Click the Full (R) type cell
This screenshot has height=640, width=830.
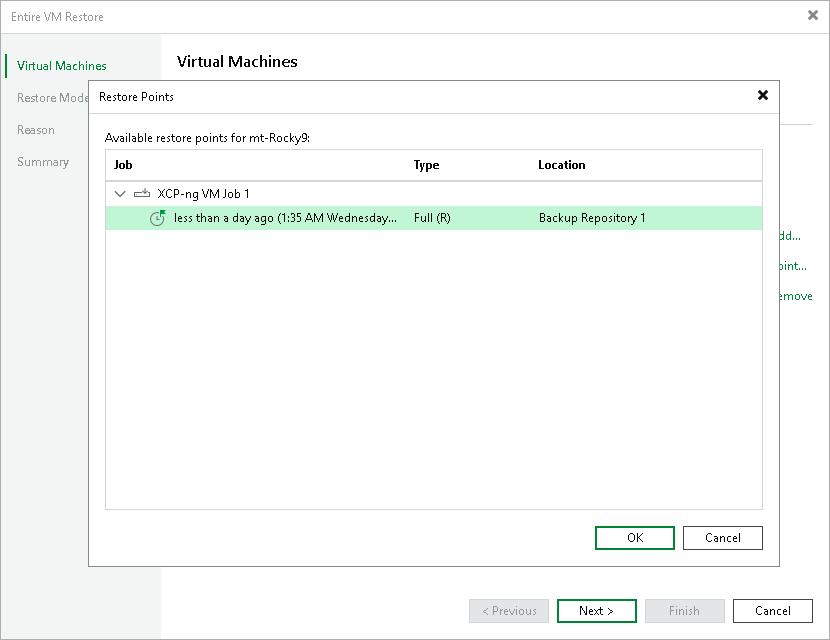432,218
